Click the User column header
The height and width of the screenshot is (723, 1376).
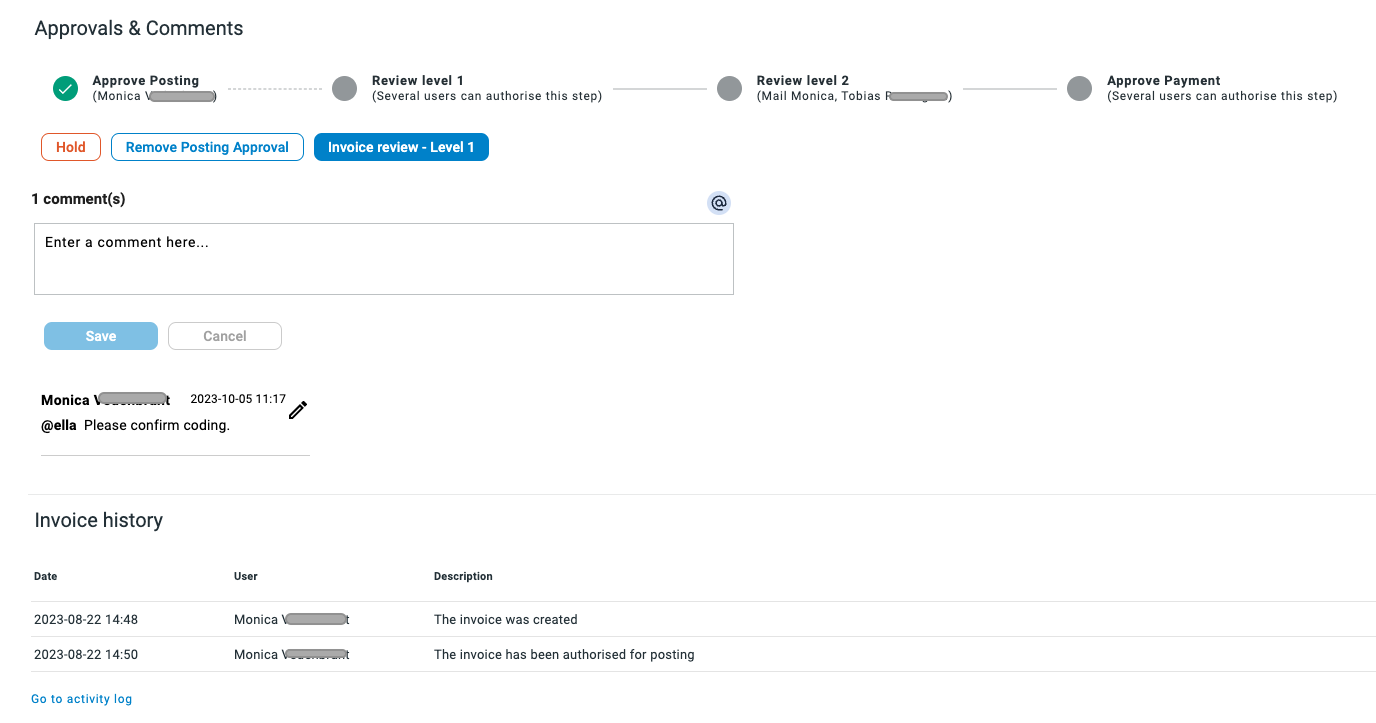(246, 576)
